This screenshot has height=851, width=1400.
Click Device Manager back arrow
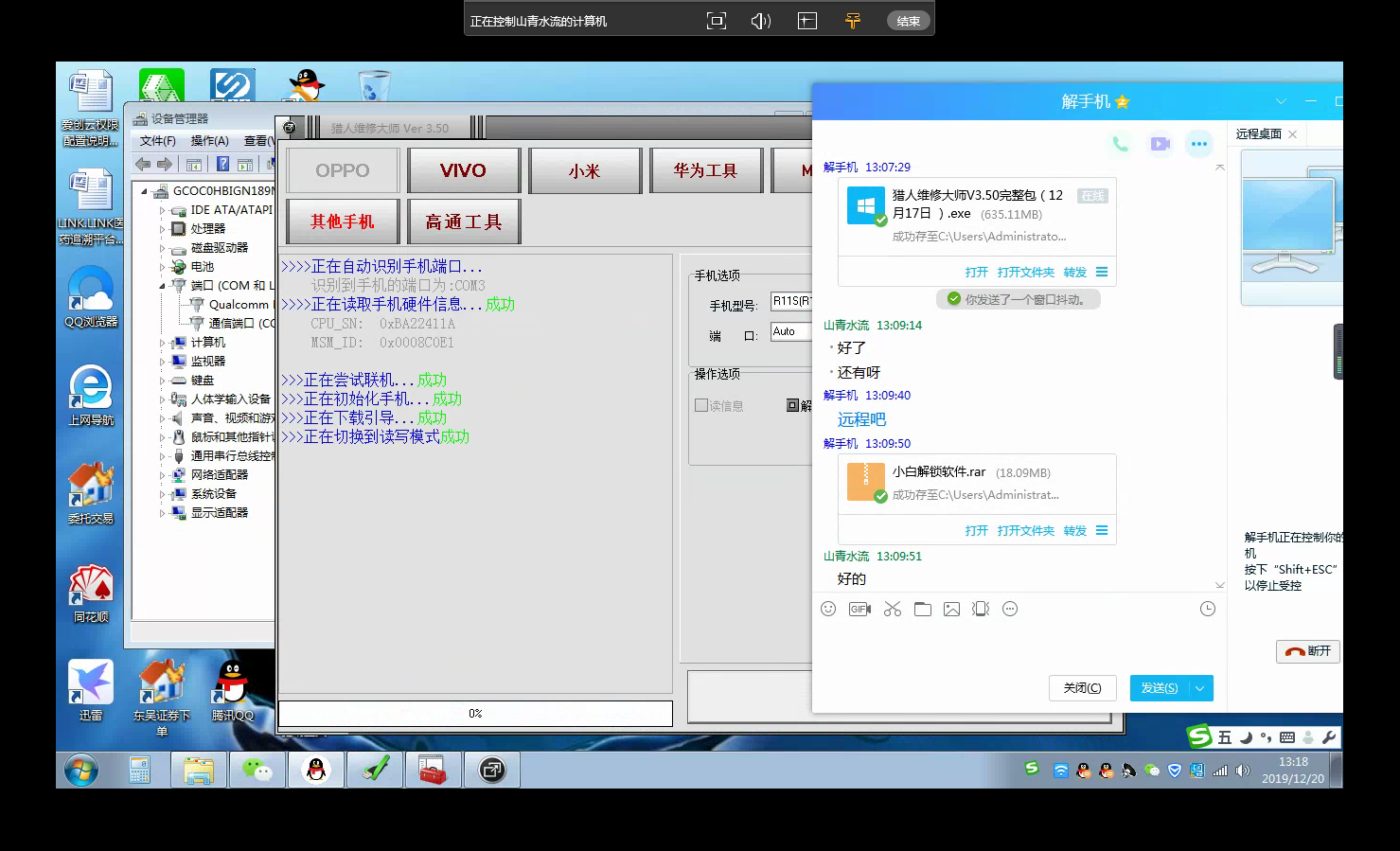click(x=143, y=164)
